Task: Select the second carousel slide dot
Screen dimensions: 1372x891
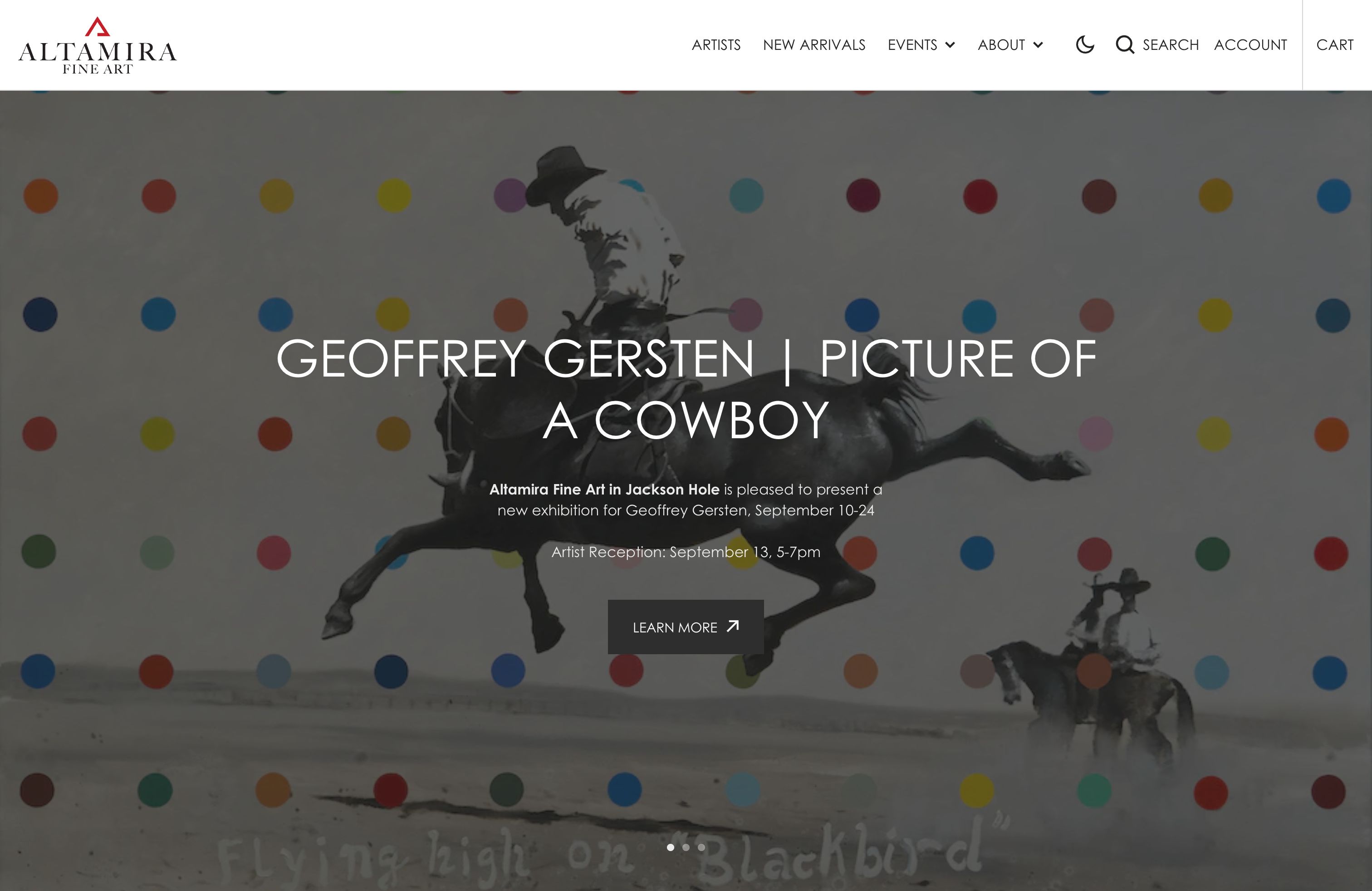Action: pos(686,847)
